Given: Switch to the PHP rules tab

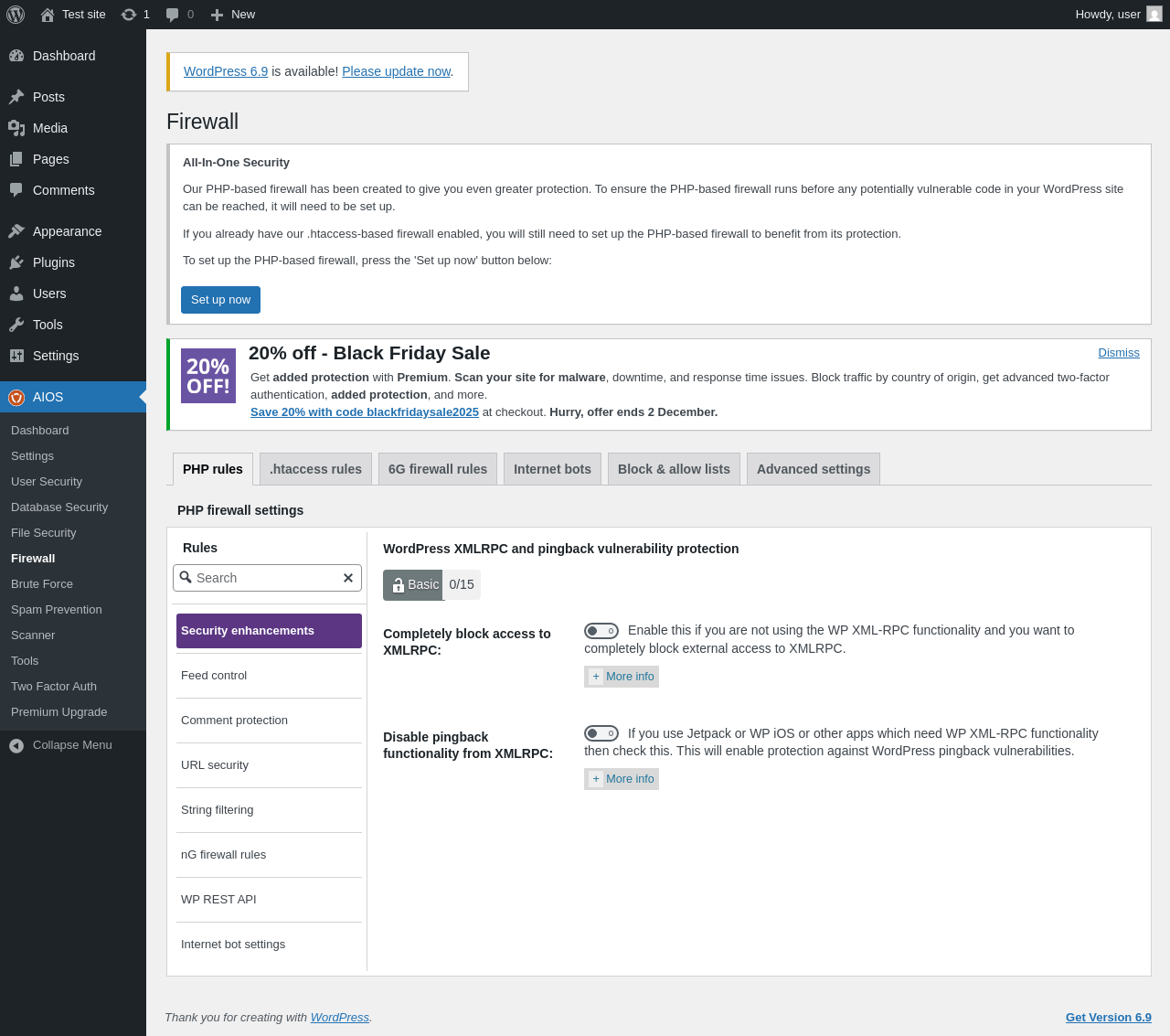Looking at the screenshot, I should point(213,469).
